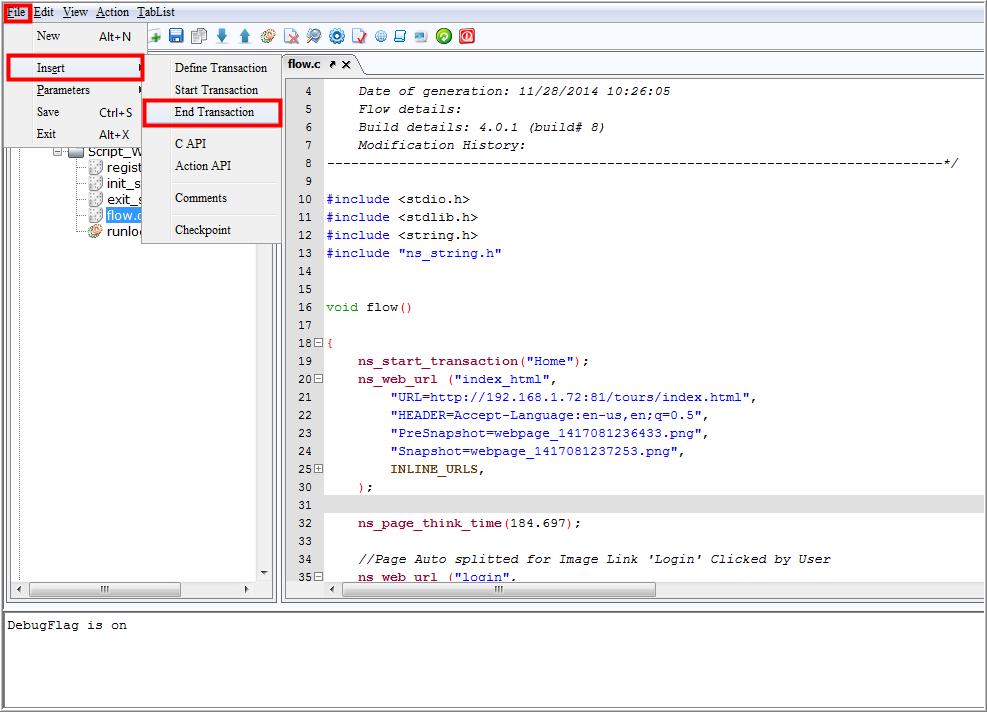987x712 pixels.
Task: Click the ns_start_transaction("Home") line
Action: [473, 361]
